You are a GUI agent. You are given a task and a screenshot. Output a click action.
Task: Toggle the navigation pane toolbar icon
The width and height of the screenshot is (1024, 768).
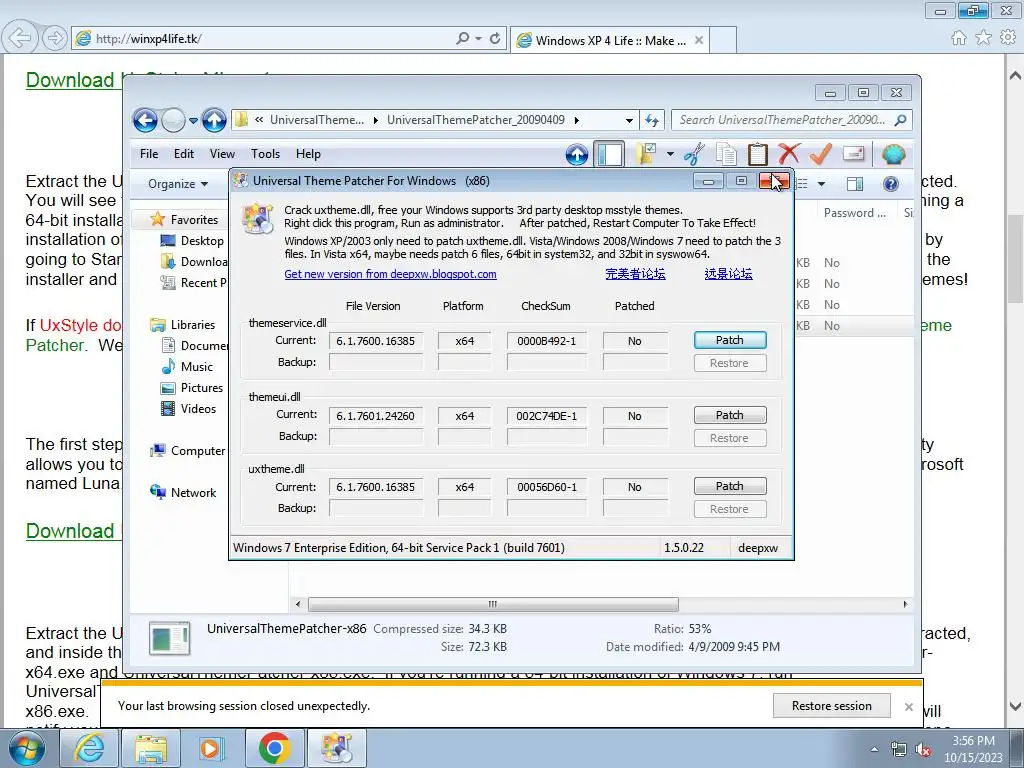coord(609,154)
